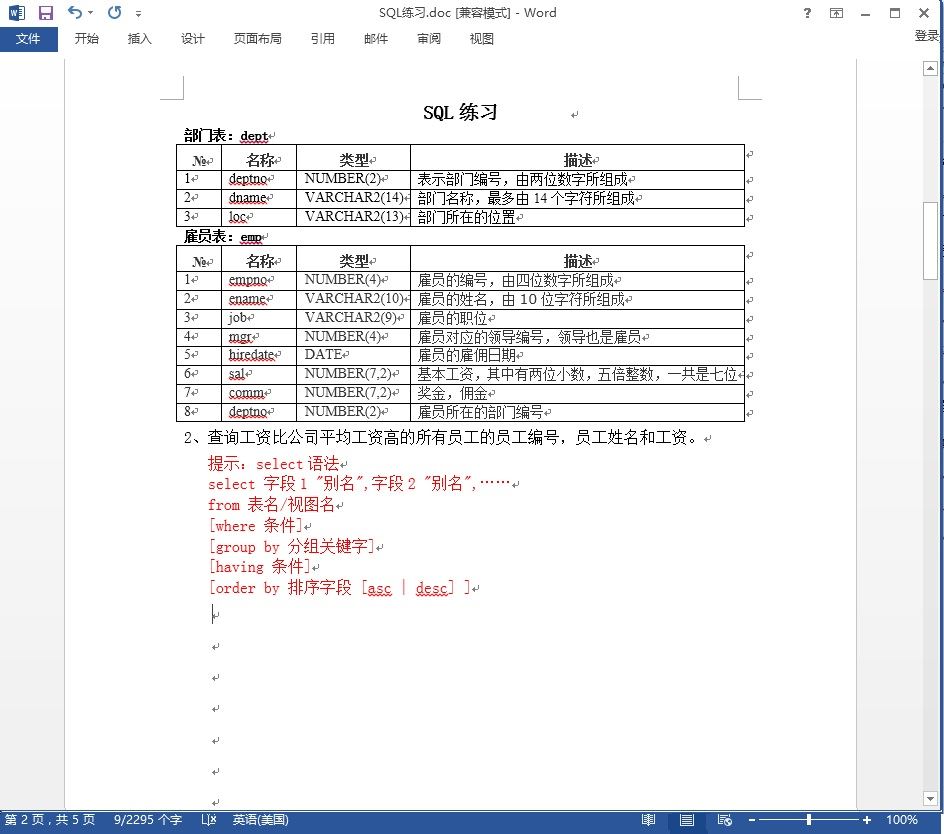Click the vertical scrollbar up arrow
The height and width of the screenshot is (834, 944).
tap(930, 69)
